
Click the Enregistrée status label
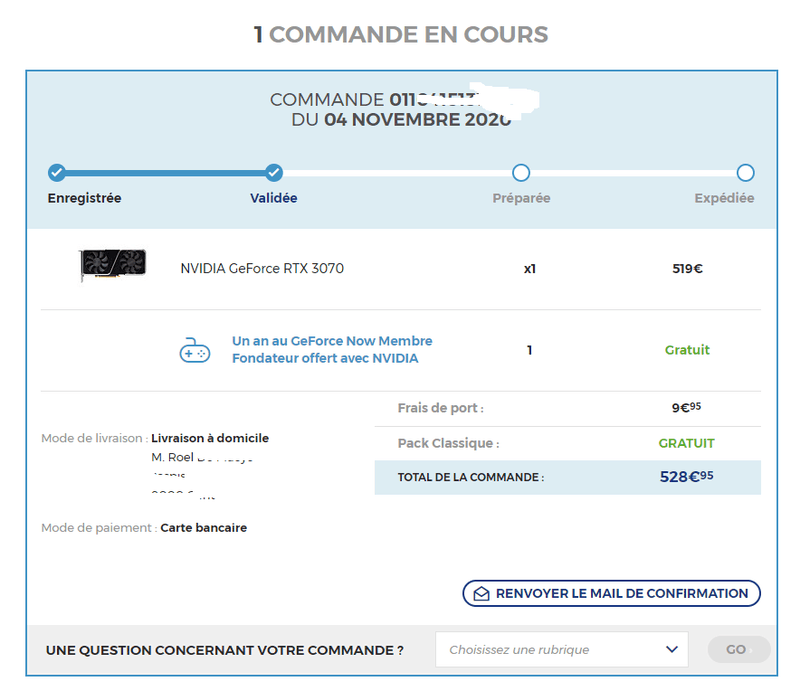pyautogui.click(x=85, y=198)
